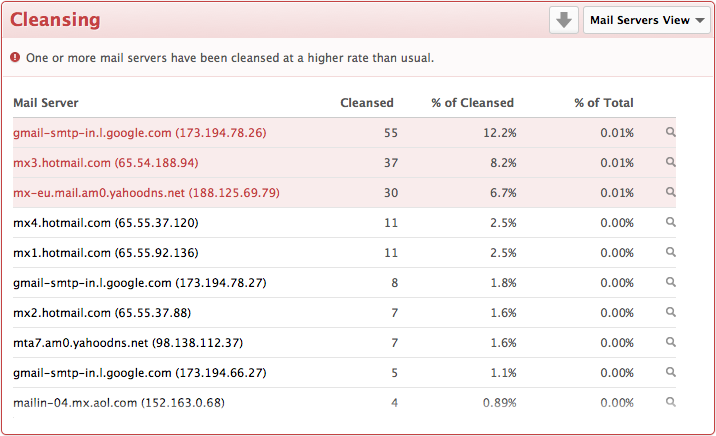
Task: Sort by % of Cleansed column header
Action: pyautogui.click(x=473, y=103)
